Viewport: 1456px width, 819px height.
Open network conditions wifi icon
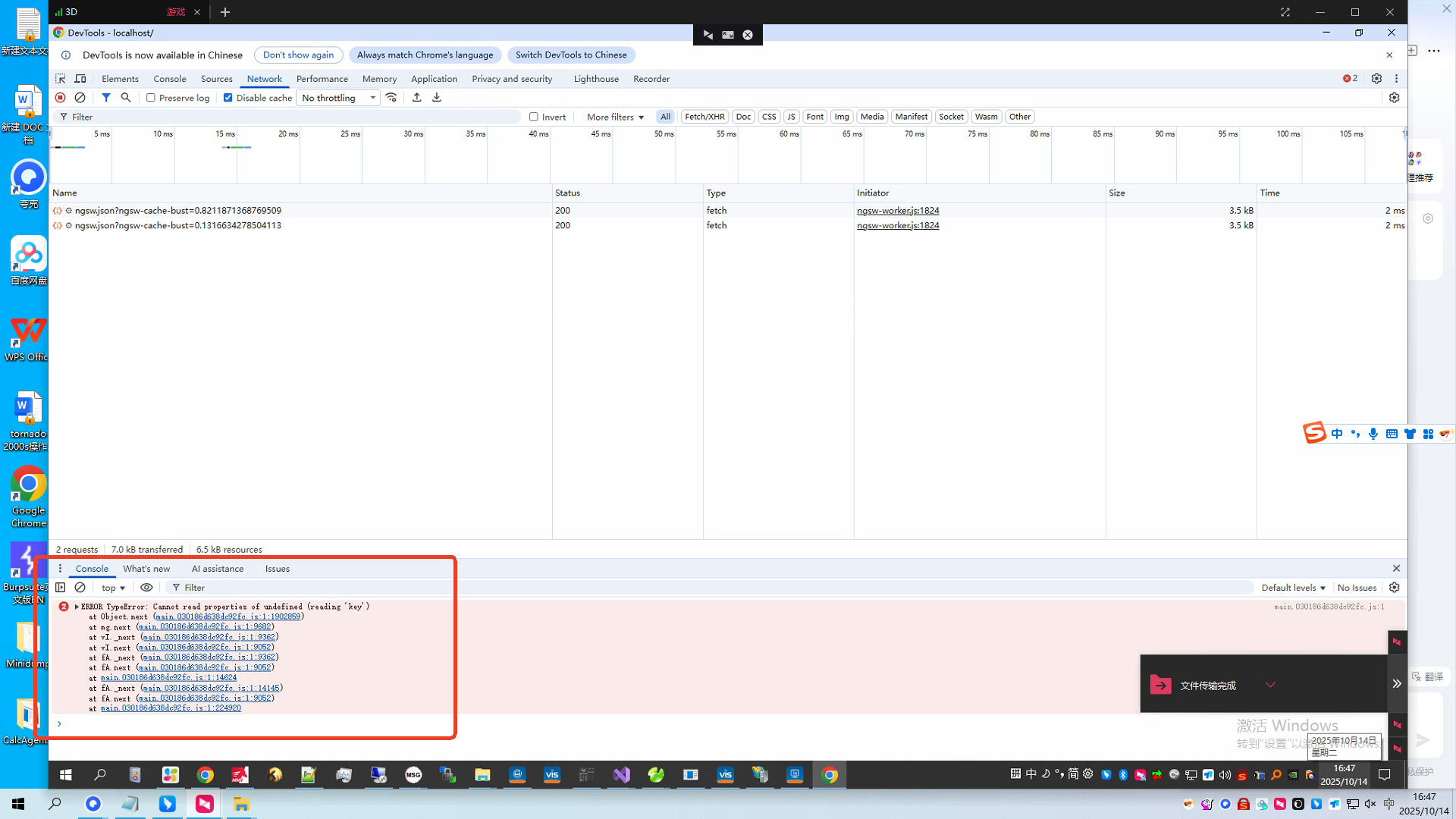[391, 98]
